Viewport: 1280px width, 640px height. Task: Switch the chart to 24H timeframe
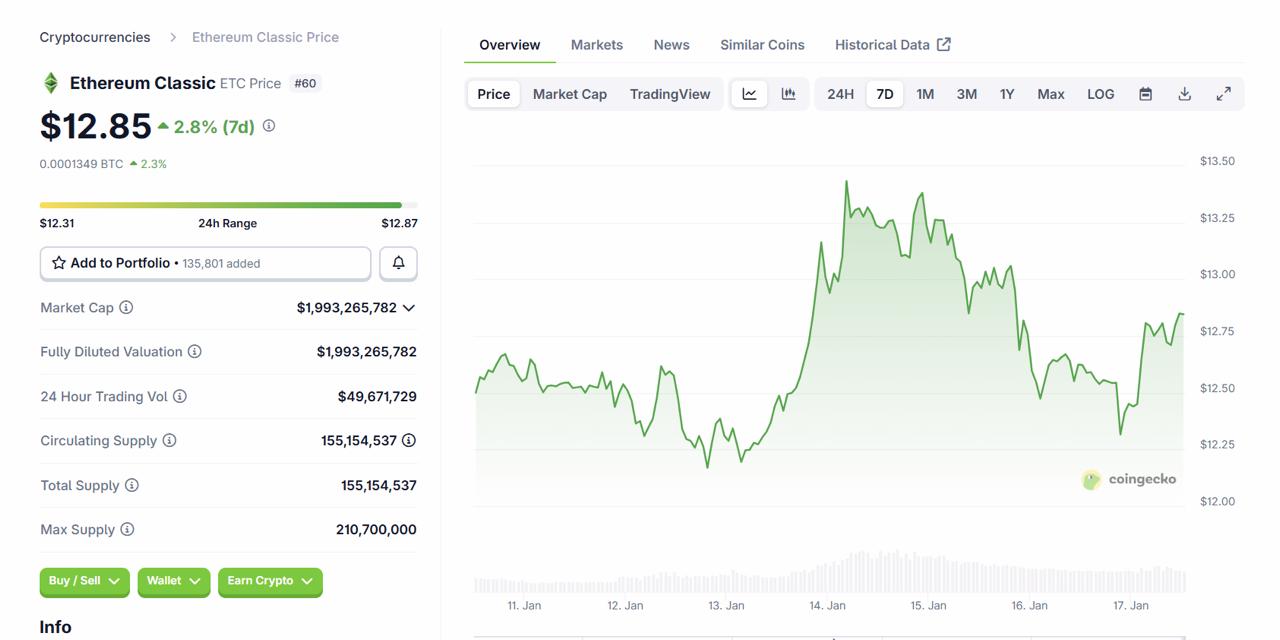[x=839, y=93]
